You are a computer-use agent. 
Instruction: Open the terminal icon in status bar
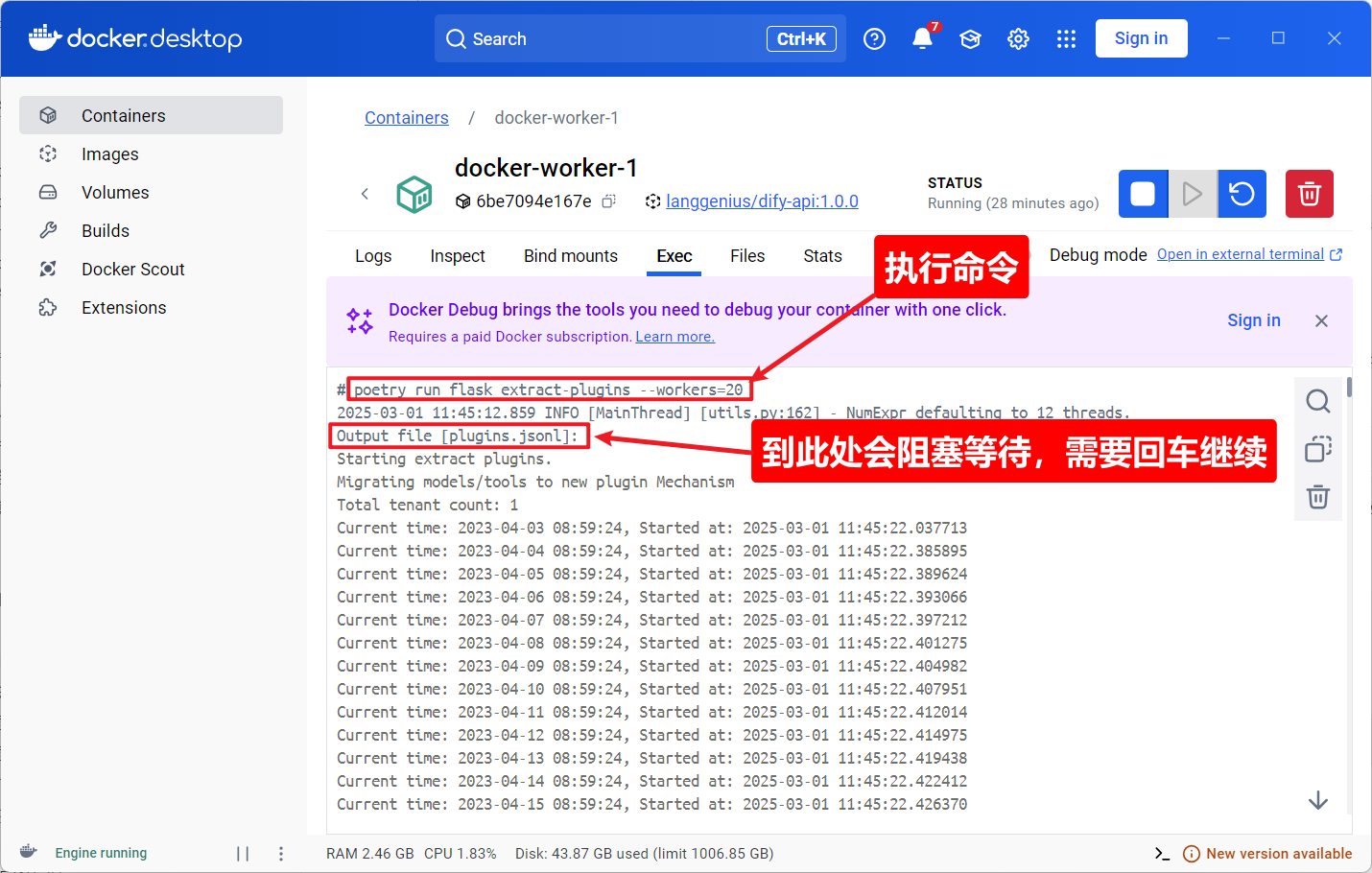click(1162, 853)
